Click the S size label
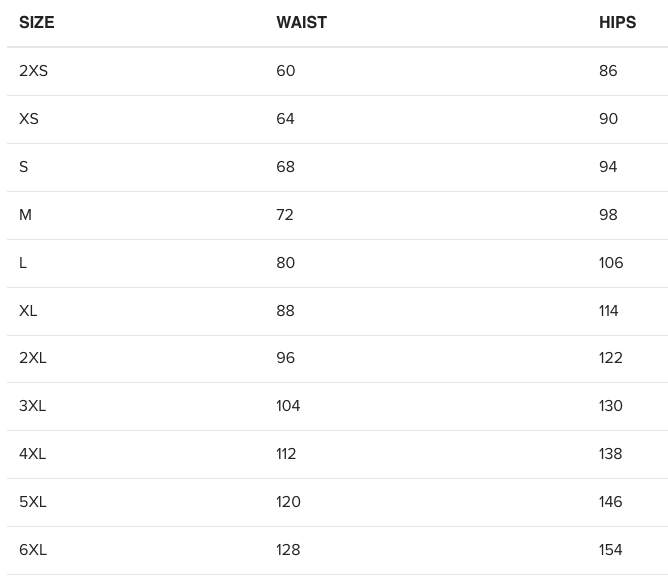Screen dimensions: 668x579 [x=23, y=167]
